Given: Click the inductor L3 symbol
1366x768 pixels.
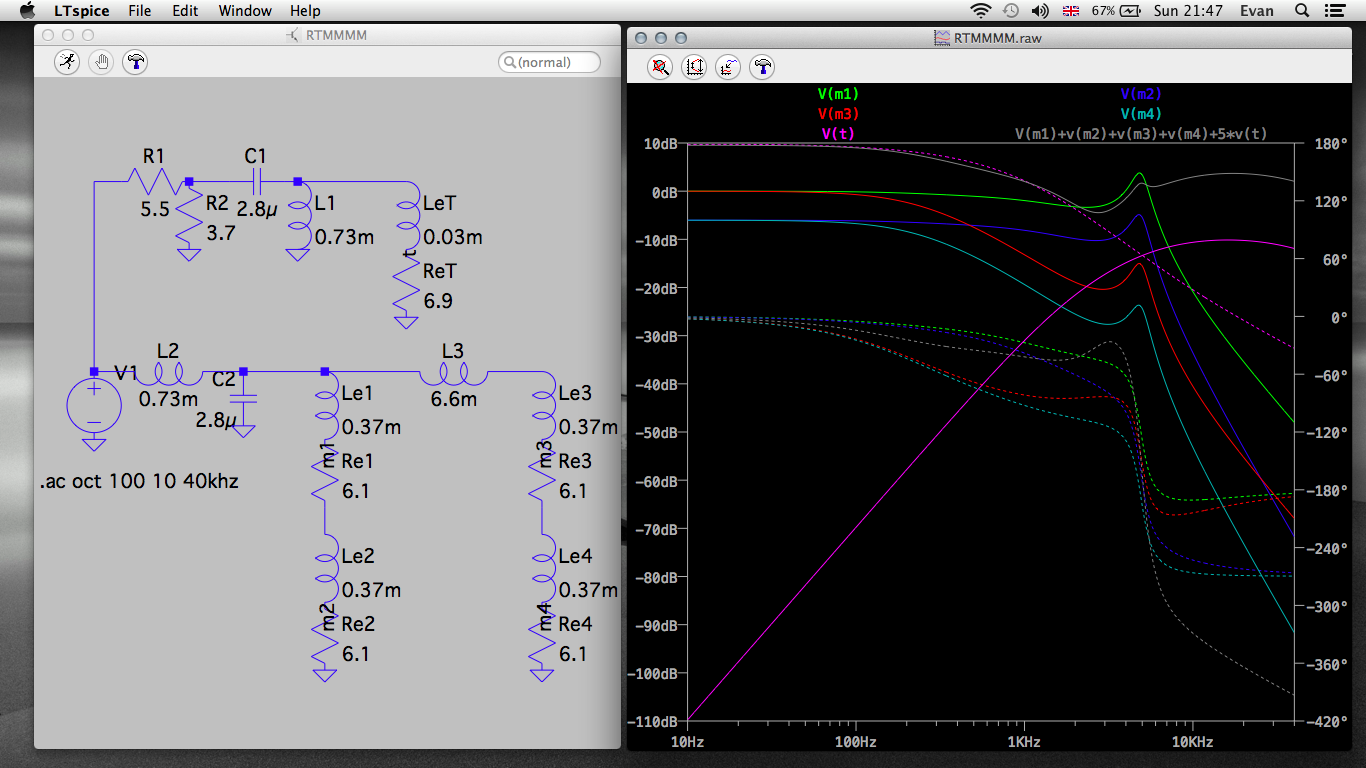Looking at the screenshot, I should pyautogui.click(x=453, y=373).
